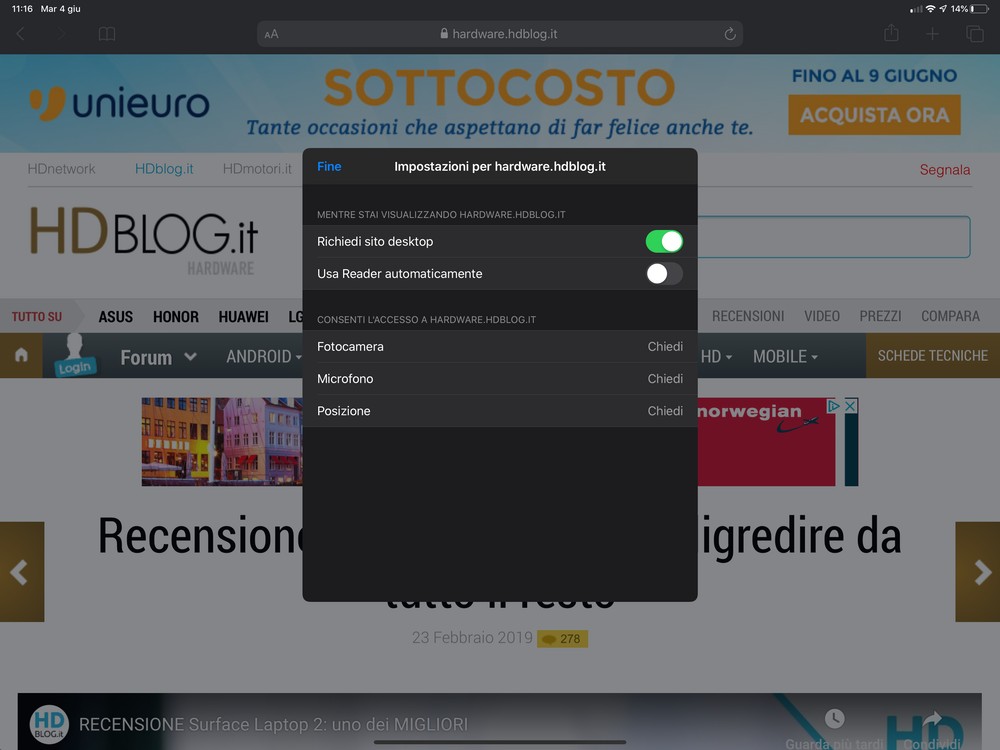Open the 278 comments badge
This screenshot has width=1000, height=750.
(562, 638)
